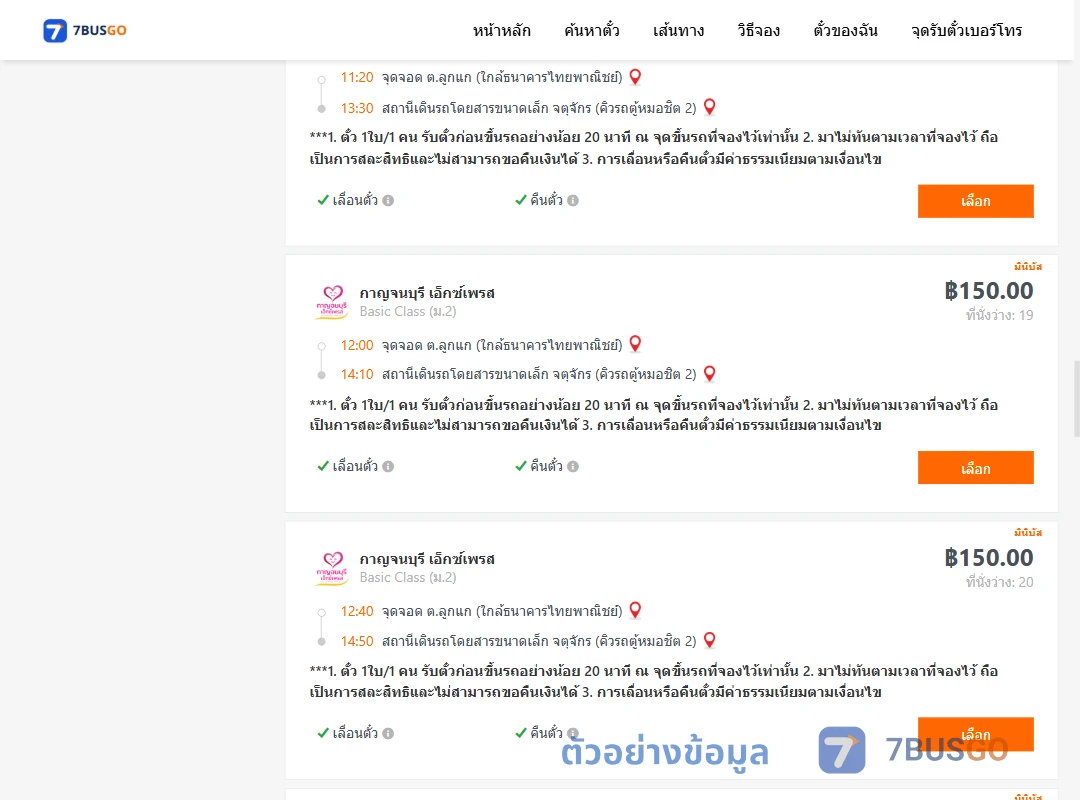Image resolution: width=1080 pixels, height=800 pixels.
Task: Click info icon beside เลื่อนตั๋ว on 12:00 trip
Action: [388, 466]
